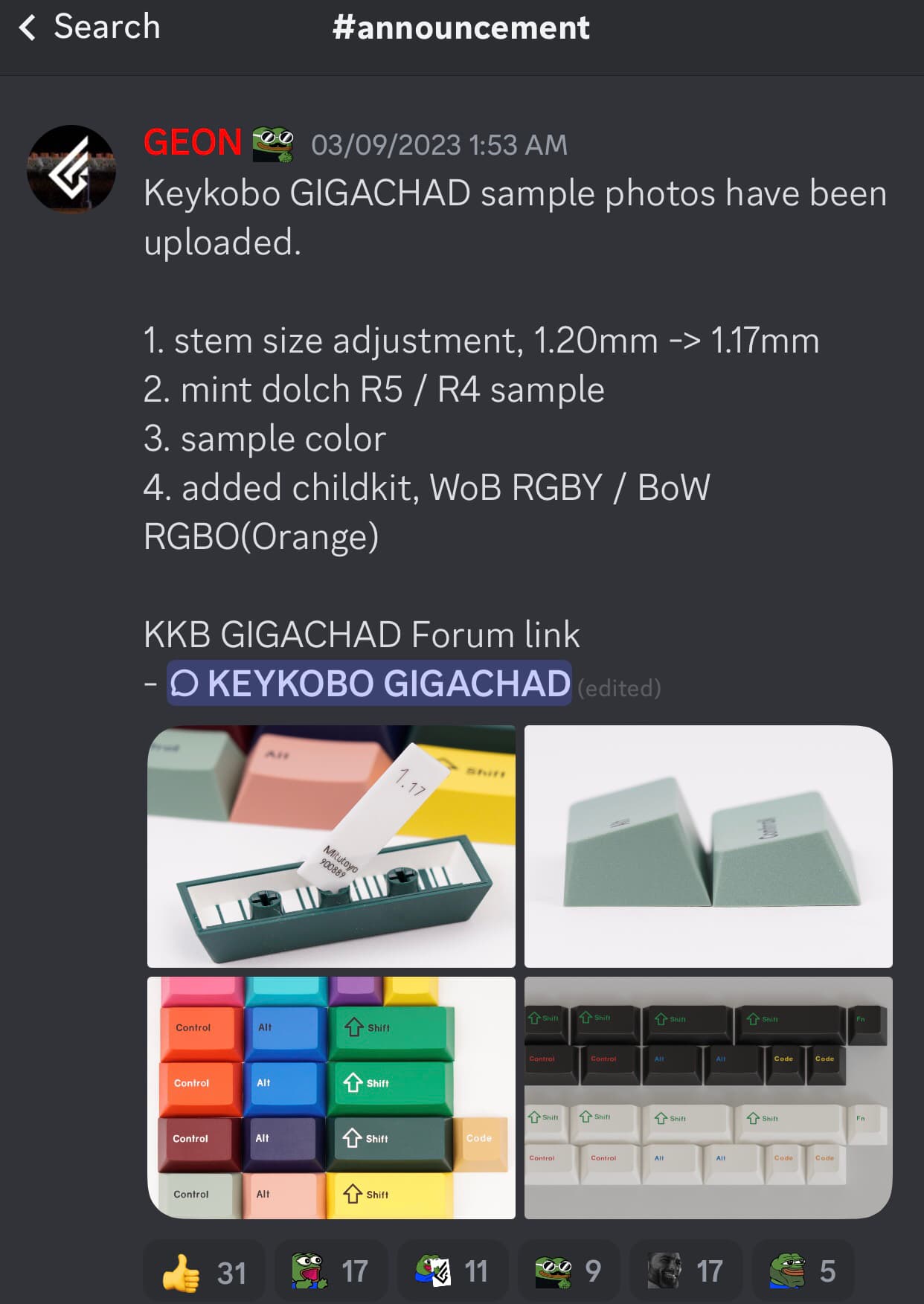Open GEON's profile avatar

click(71, 169)
